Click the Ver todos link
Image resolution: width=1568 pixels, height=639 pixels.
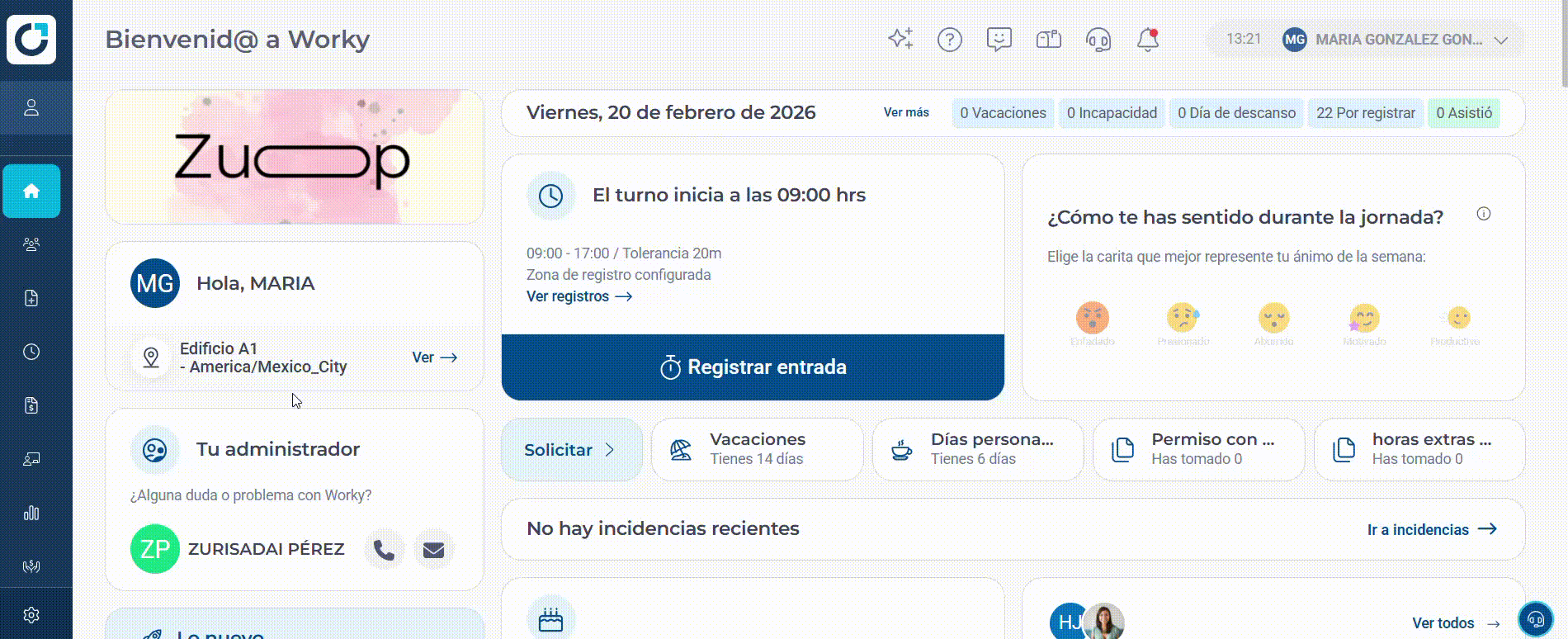click(1457, 623)
